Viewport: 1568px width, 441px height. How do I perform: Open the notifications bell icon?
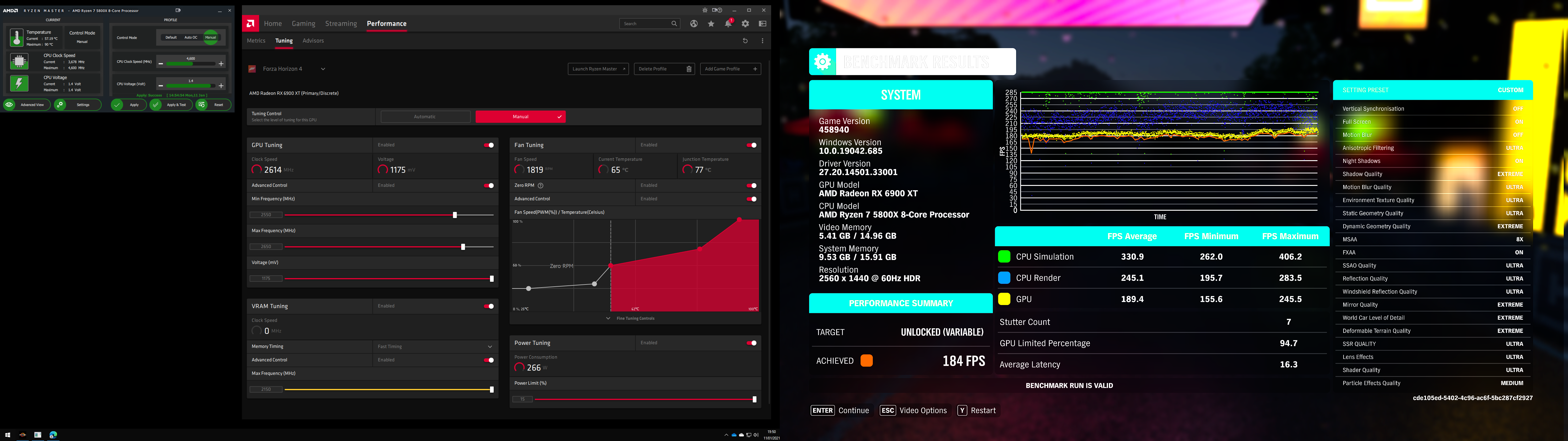728,24
